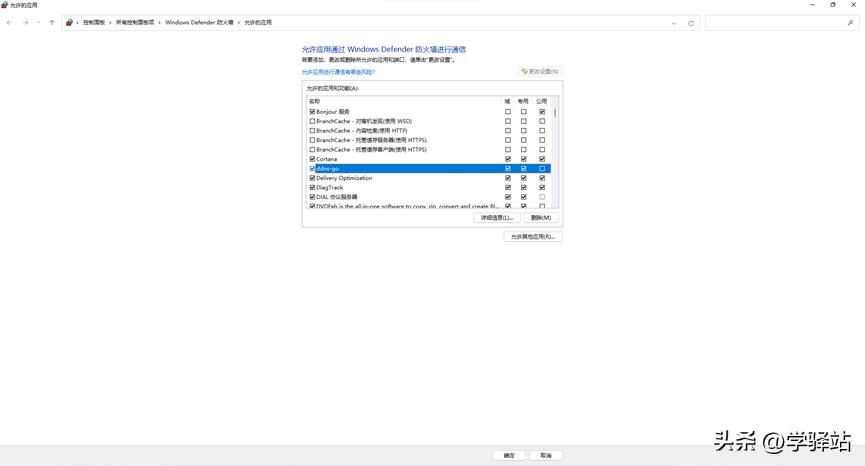Navigate to Windows Defender 防火墙 breadcrumb
Image resolution: width=865 pixels, height=466 pixels.
tap(199, 23)
